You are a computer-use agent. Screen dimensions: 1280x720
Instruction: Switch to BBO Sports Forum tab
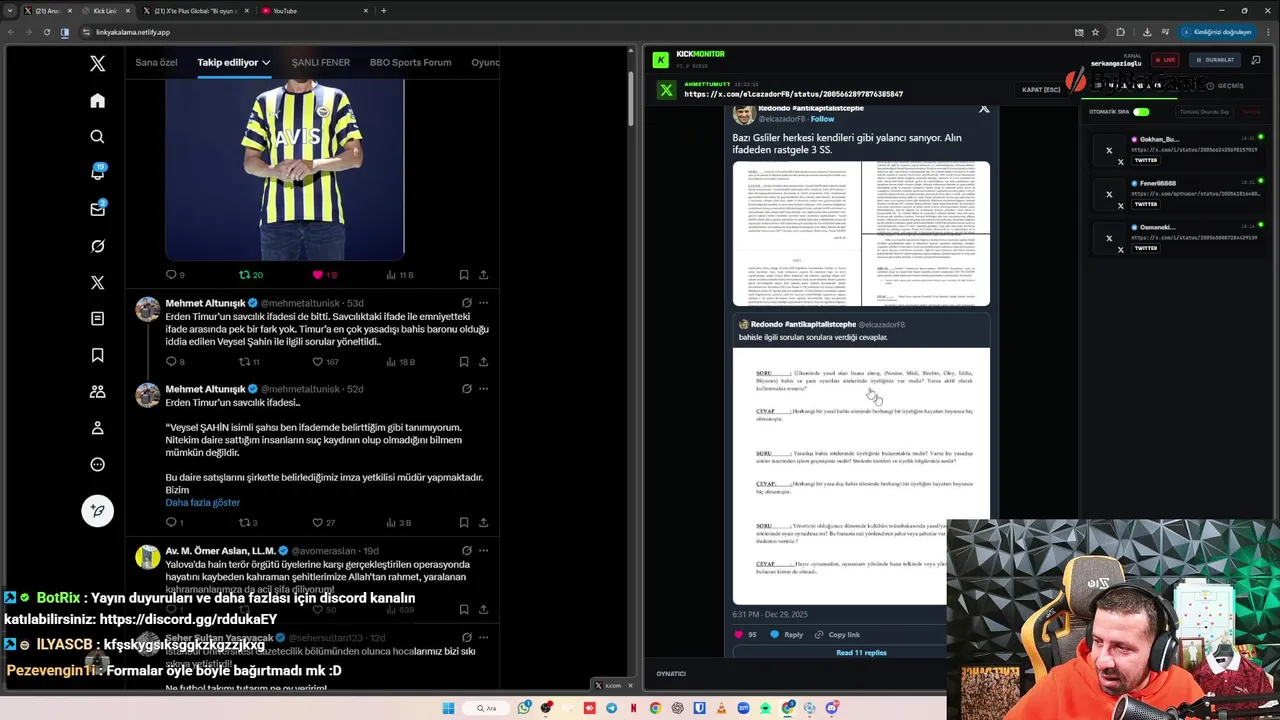[x=410, y=62]
